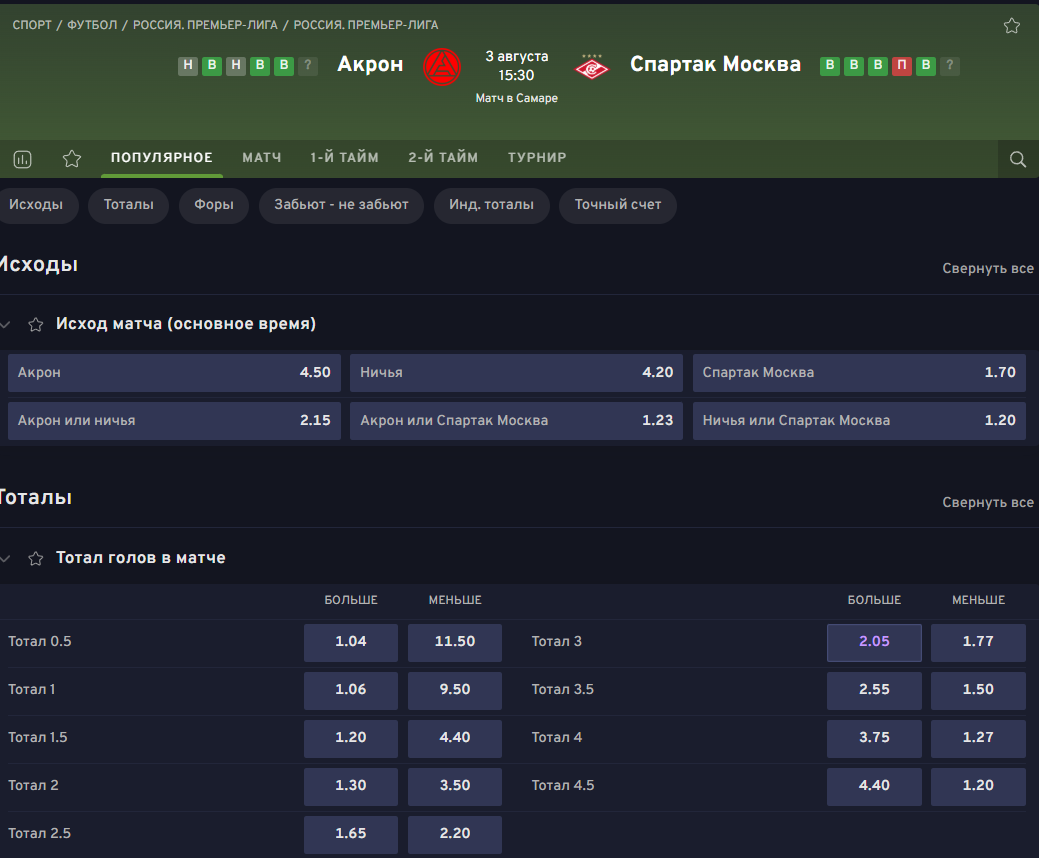This screenshot has height=858, width=1039.
Task: Collapse the 'Исход матча (основное время)' market
Action: coord(5,324)
